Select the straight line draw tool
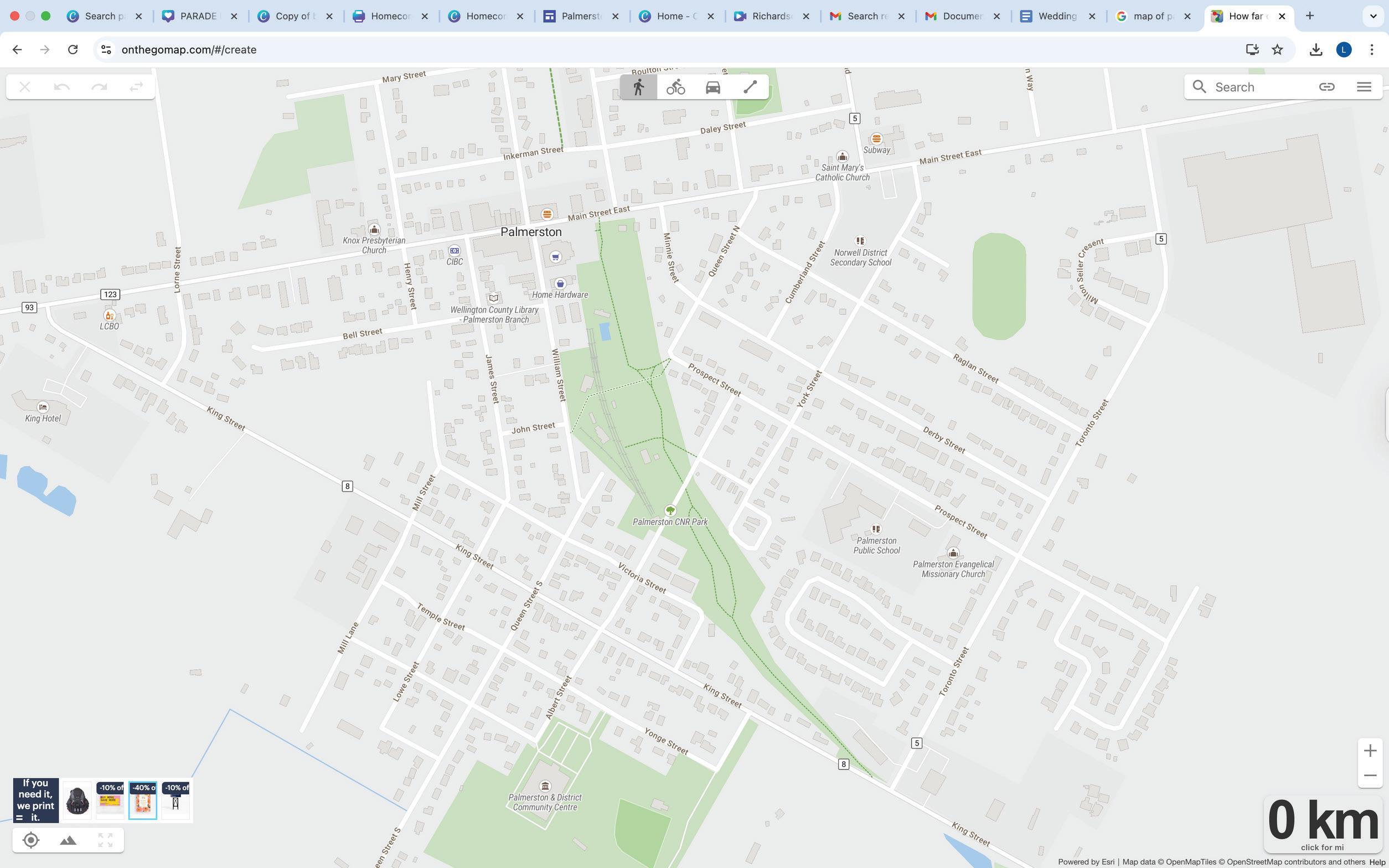This screenshot has width=1389, height=868. 750,87
